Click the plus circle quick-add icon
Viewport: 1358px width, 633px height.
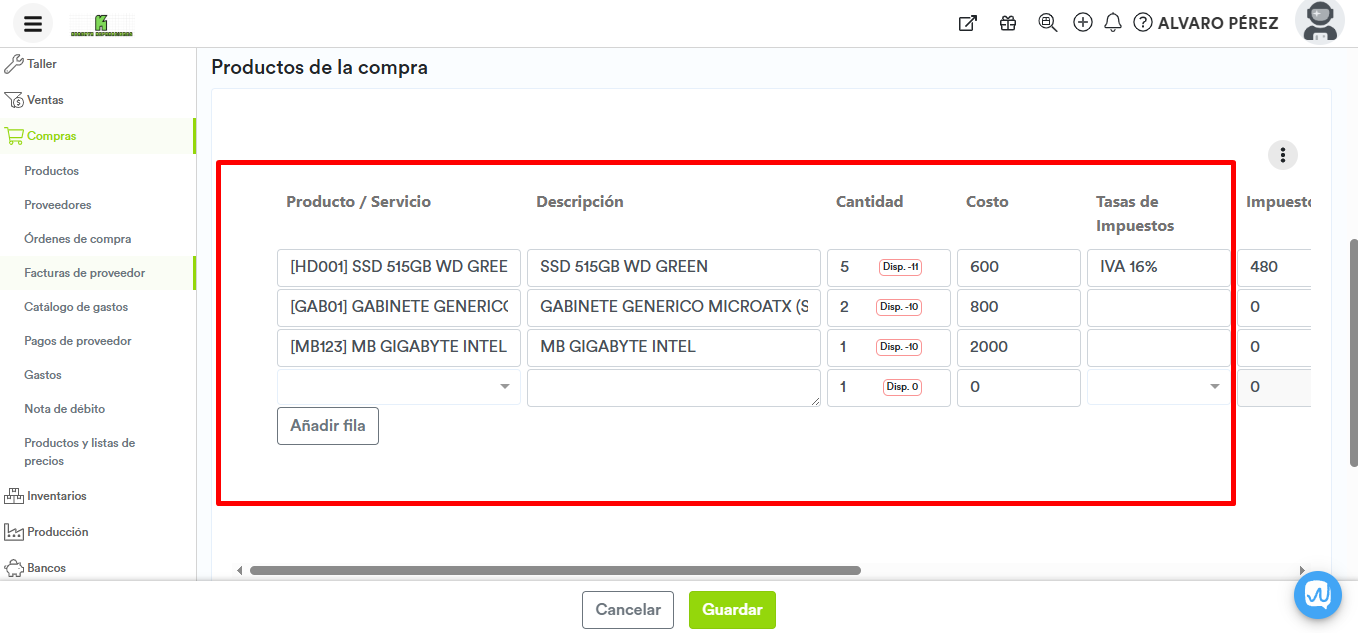1082,23
